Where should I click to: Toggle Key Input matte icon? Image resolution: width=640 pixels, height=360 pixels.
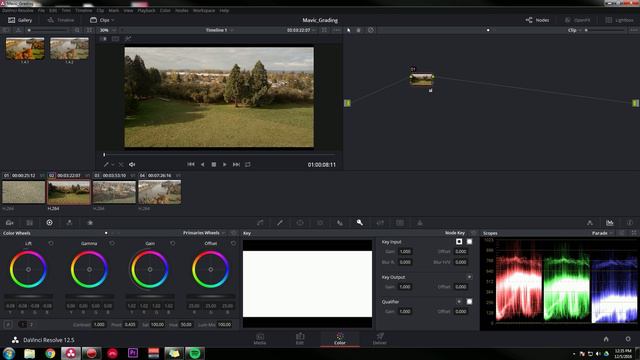469,242
